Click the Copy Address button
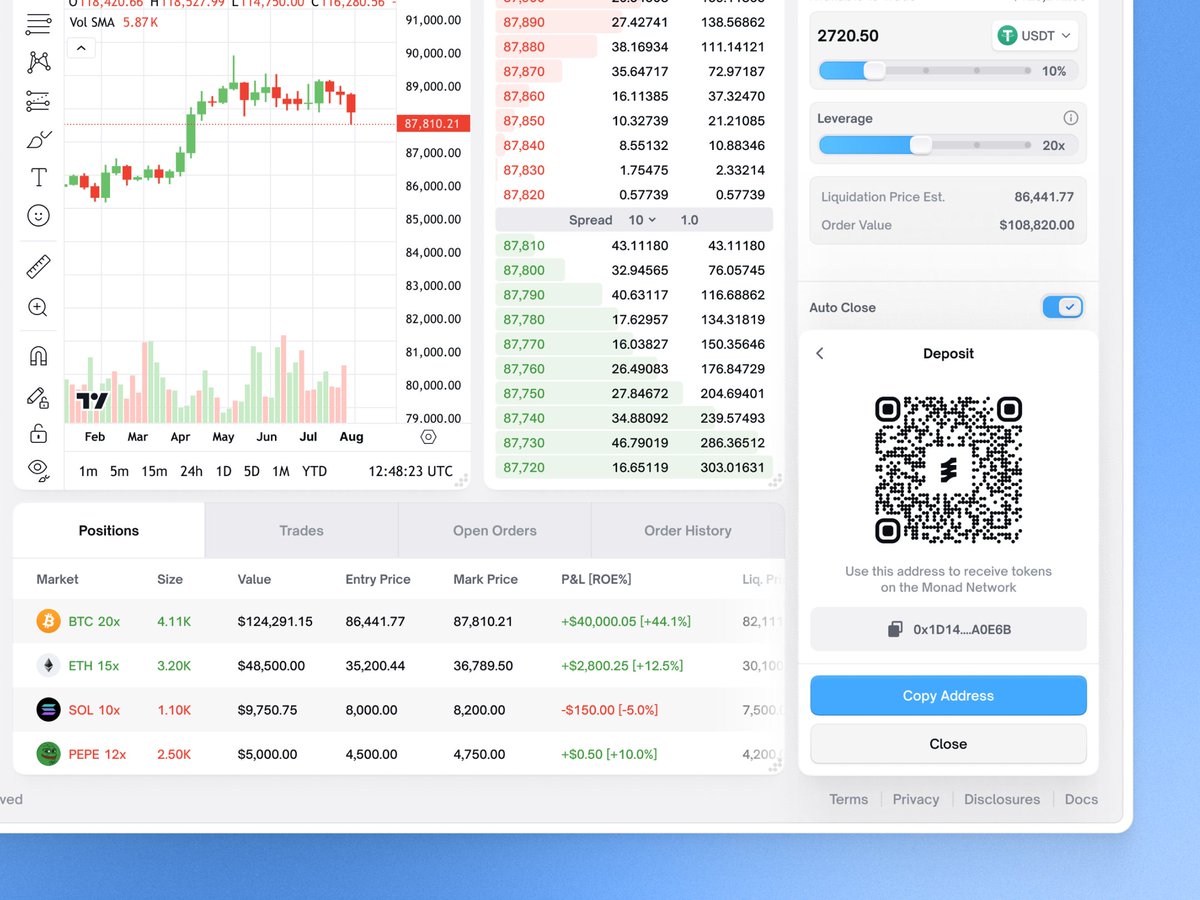1200x900 pixels. point(948,696)
